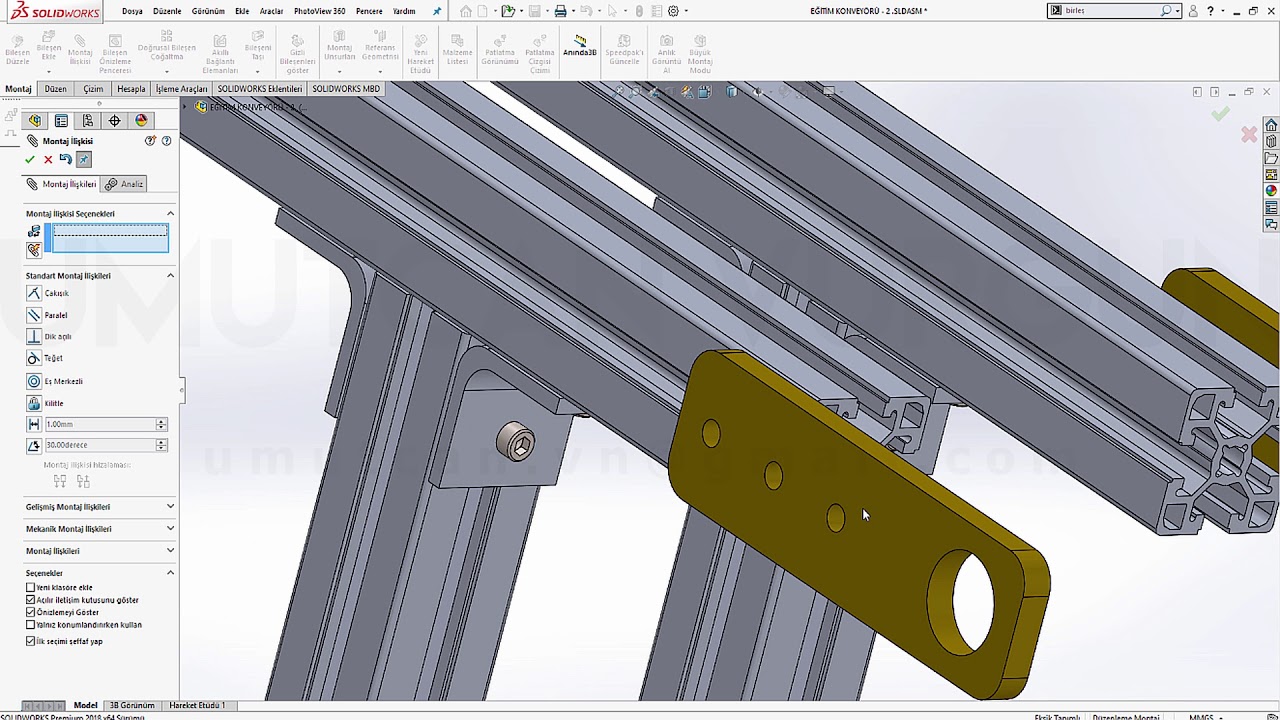Open the Options gear icon
The height and width of the screenshot is (720, 1280).
pos(673,11)
